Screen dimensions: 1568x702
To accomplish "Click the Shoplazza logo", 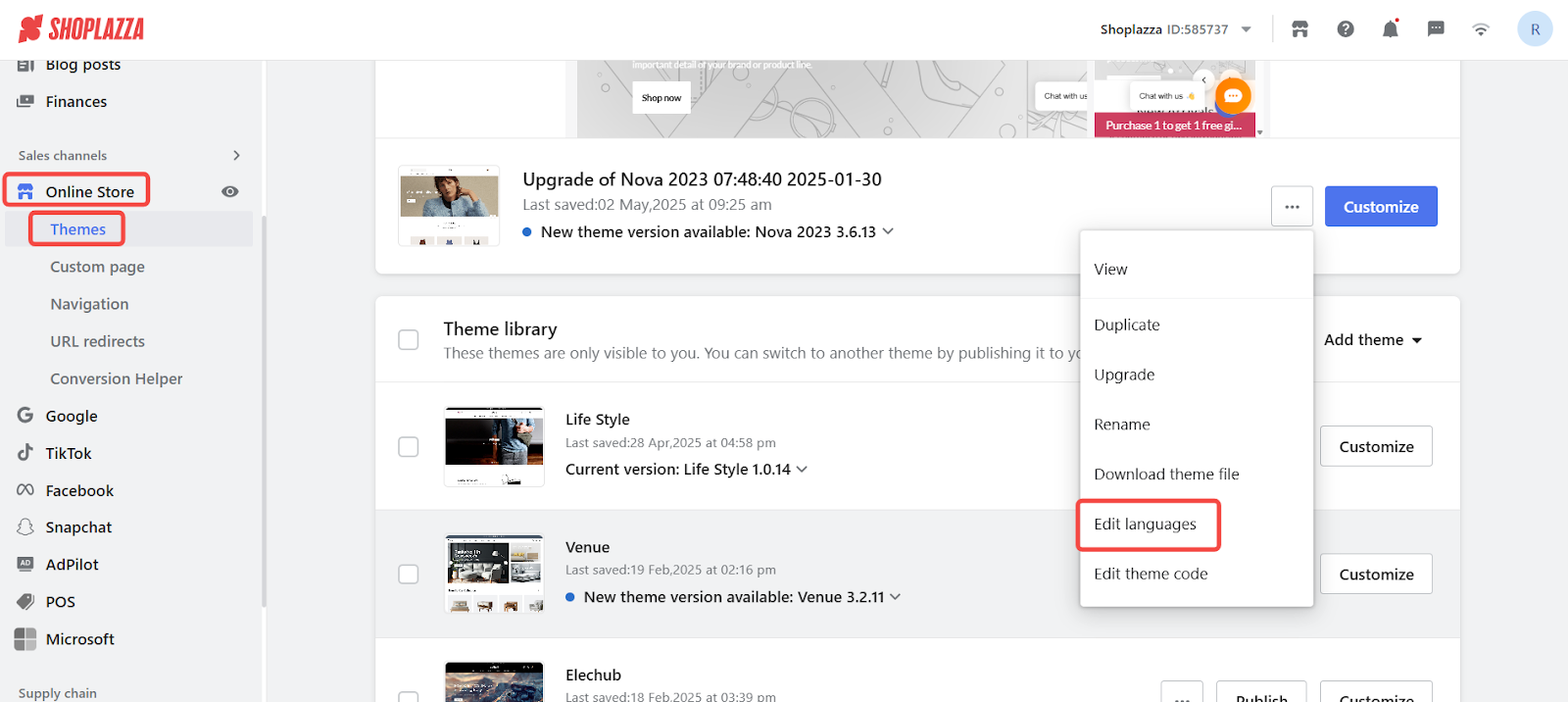I will (81, 28).
